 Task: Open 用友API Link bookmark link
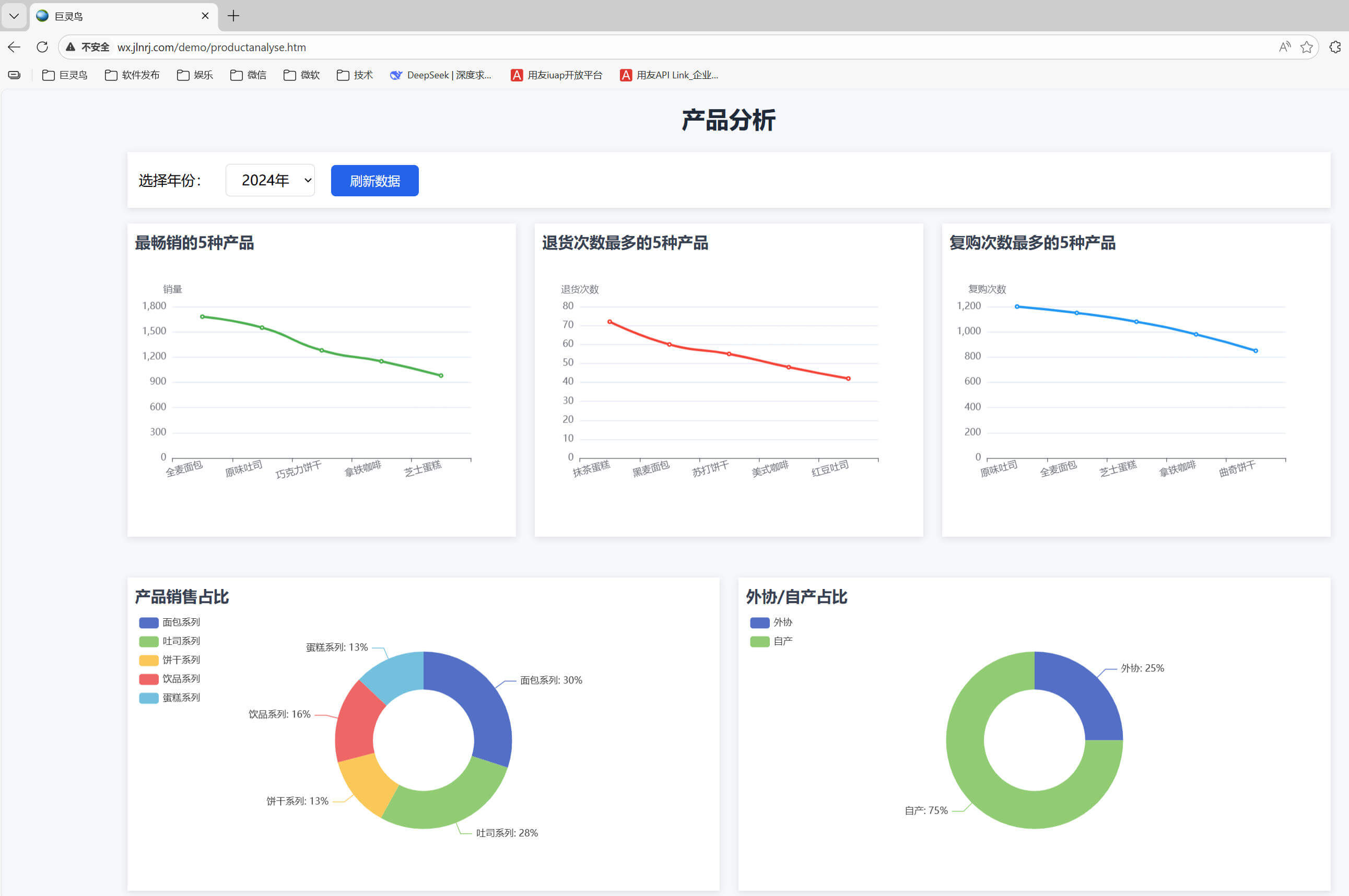point(669,75)
